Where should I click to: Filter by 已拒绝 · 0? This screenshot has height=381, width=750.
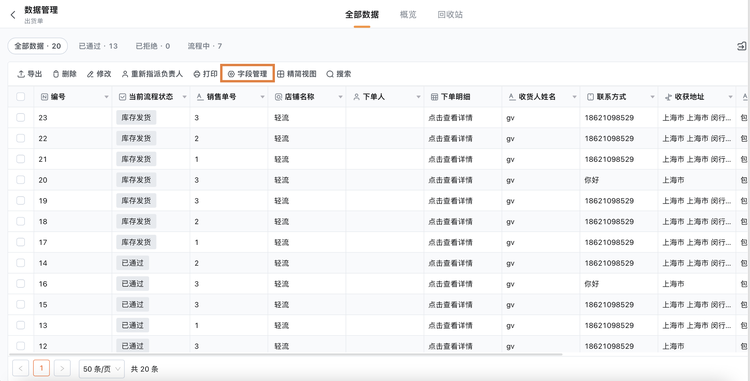[153, 46]
